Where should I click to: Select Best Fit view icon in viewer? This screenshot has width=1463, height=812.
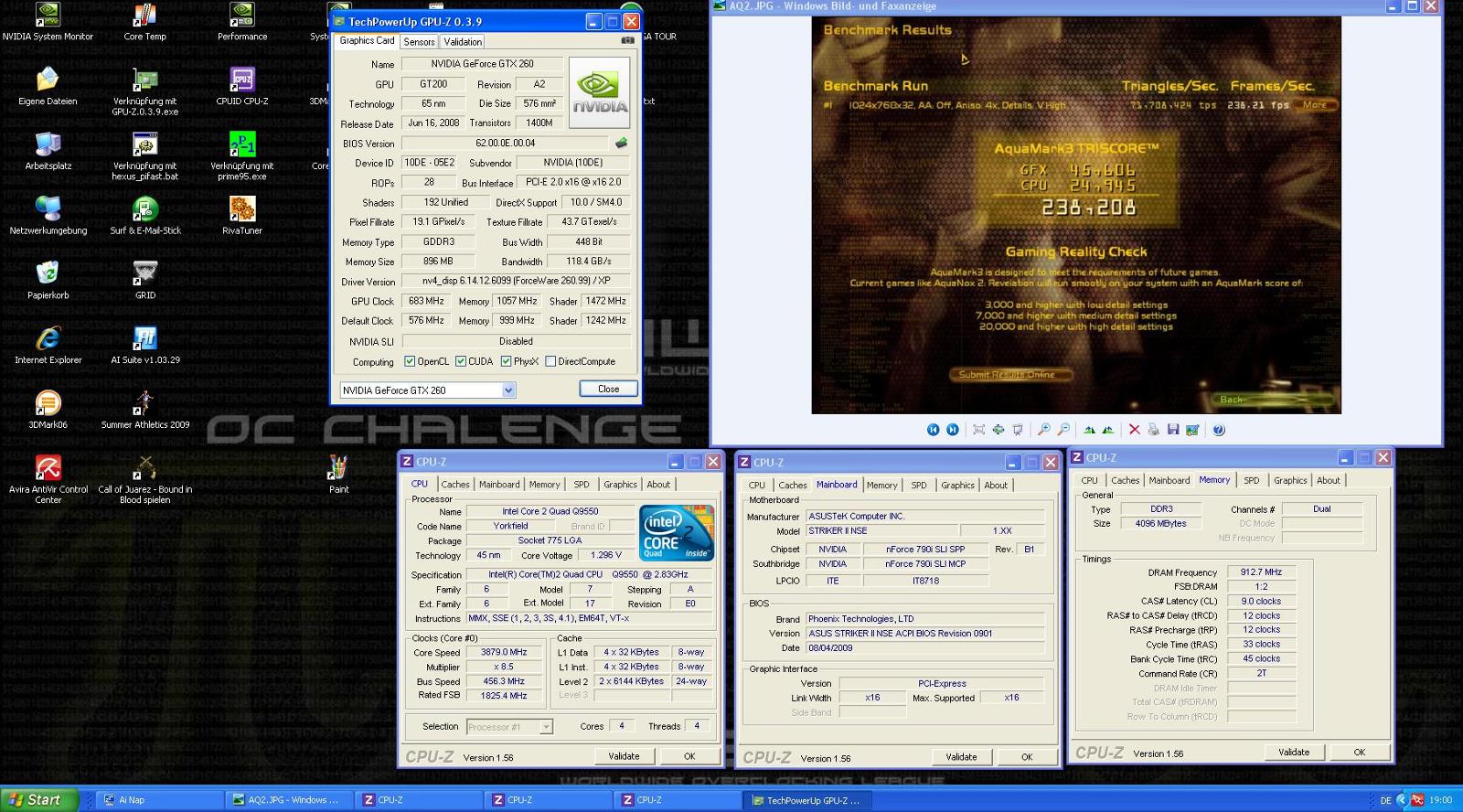tap(979, 430)
